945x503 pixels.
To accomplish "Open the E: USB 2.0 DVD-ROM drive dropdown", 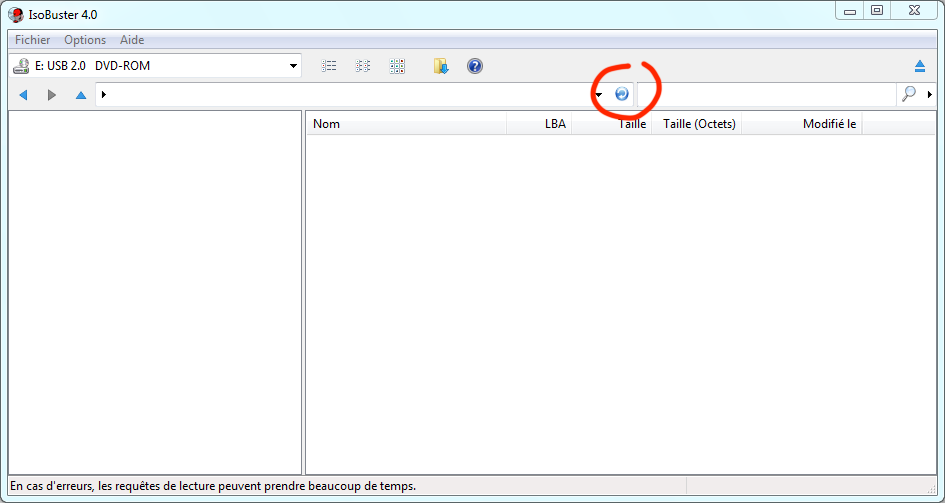I will pyautogui.click(x=293, y=66).
